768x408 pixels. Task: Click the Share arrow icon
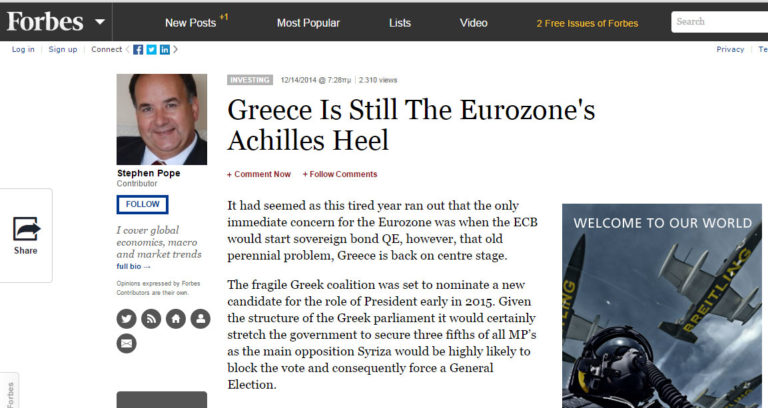pyautogui.click(x=26, y=229)
